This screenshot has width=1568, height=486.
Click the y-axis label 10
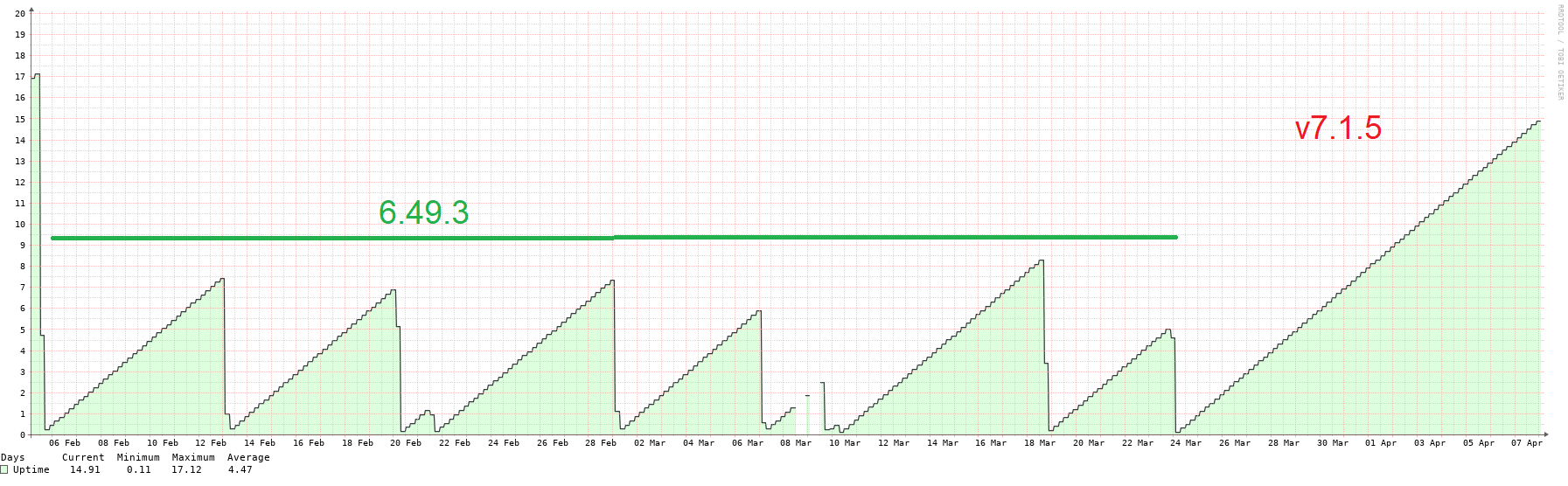point(20,225)
